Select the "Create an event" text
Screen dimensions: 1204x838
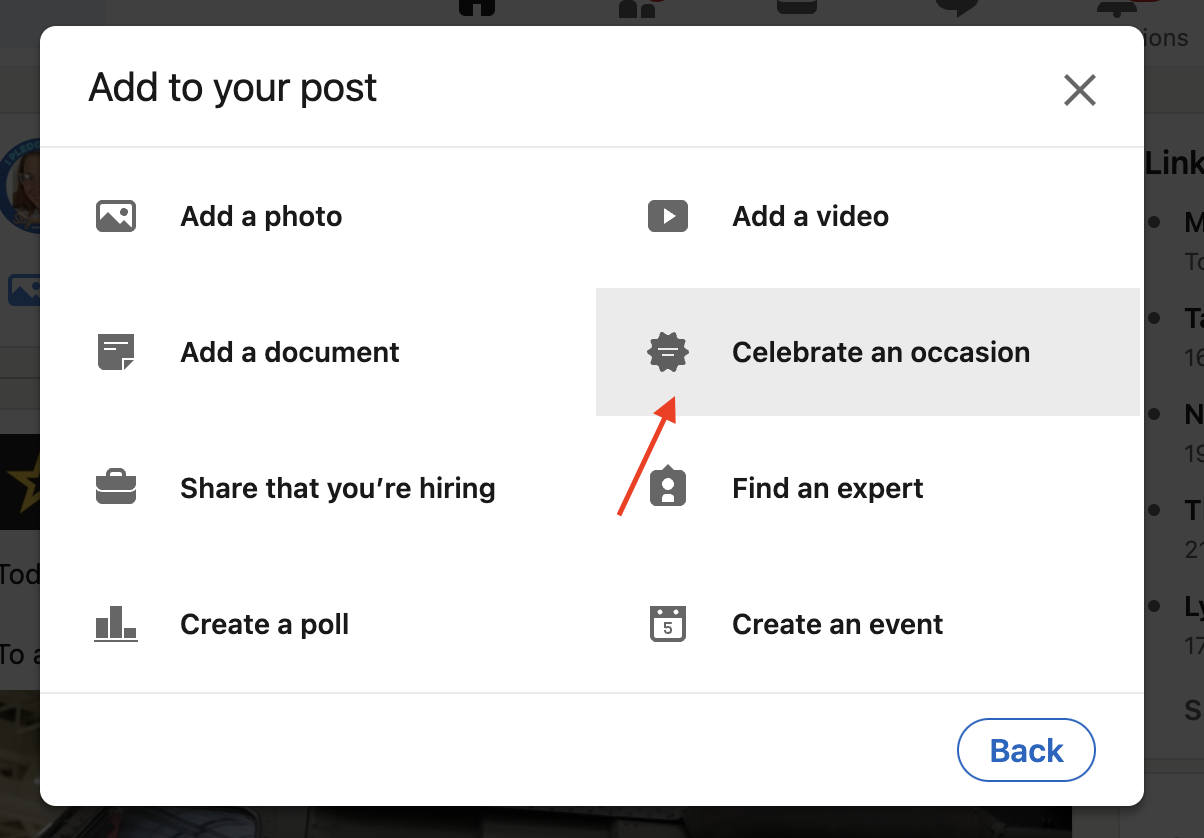[837, 624]
